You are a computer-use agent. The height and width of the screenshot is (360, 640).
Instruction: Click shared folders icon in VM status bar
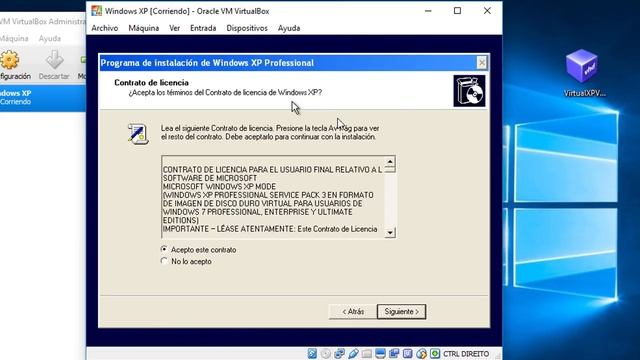pos(367,353)
